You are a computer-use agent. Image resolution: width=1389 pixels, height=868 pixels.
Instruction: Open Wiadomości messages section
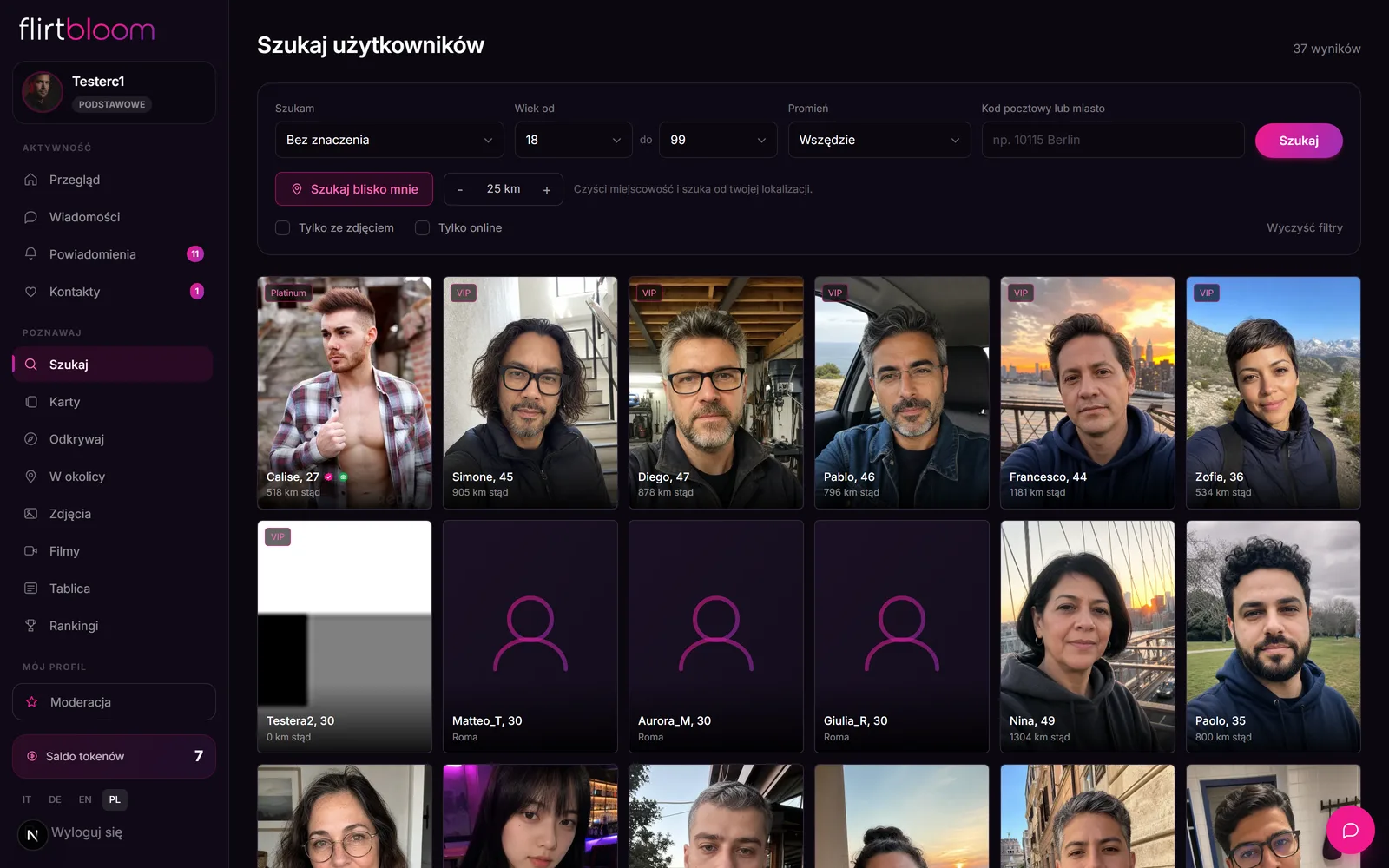[x=113, y=217]
